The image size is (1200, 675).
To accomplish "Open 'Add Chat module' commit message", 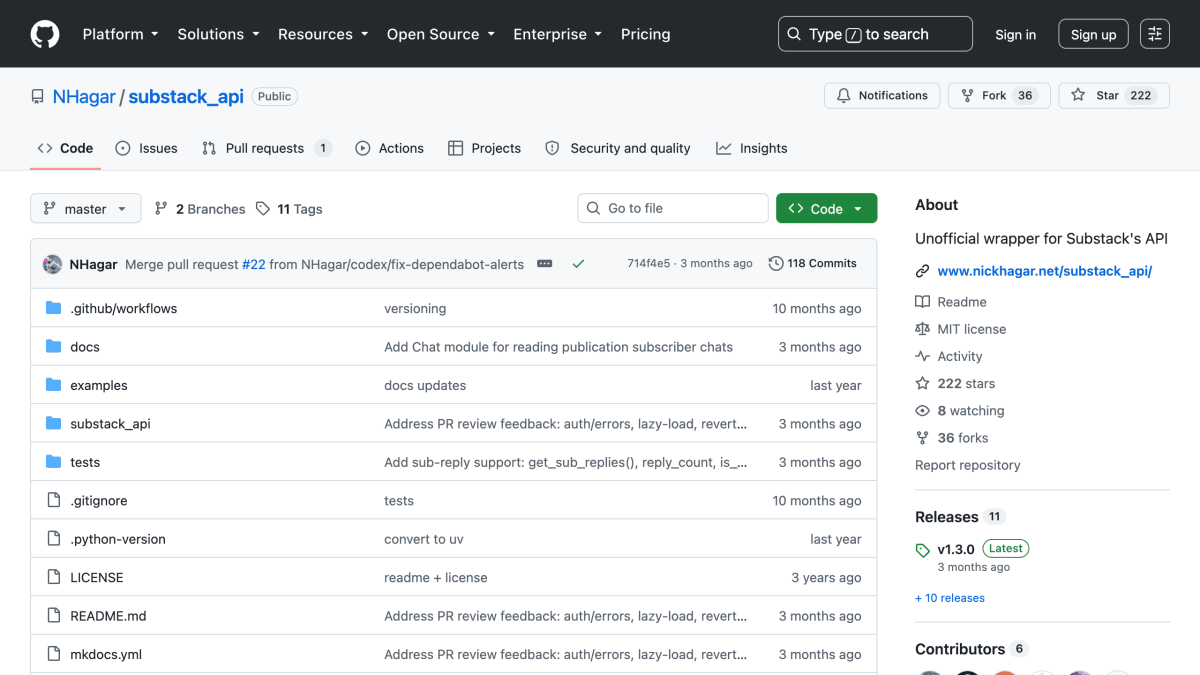I will pos(558,347).
